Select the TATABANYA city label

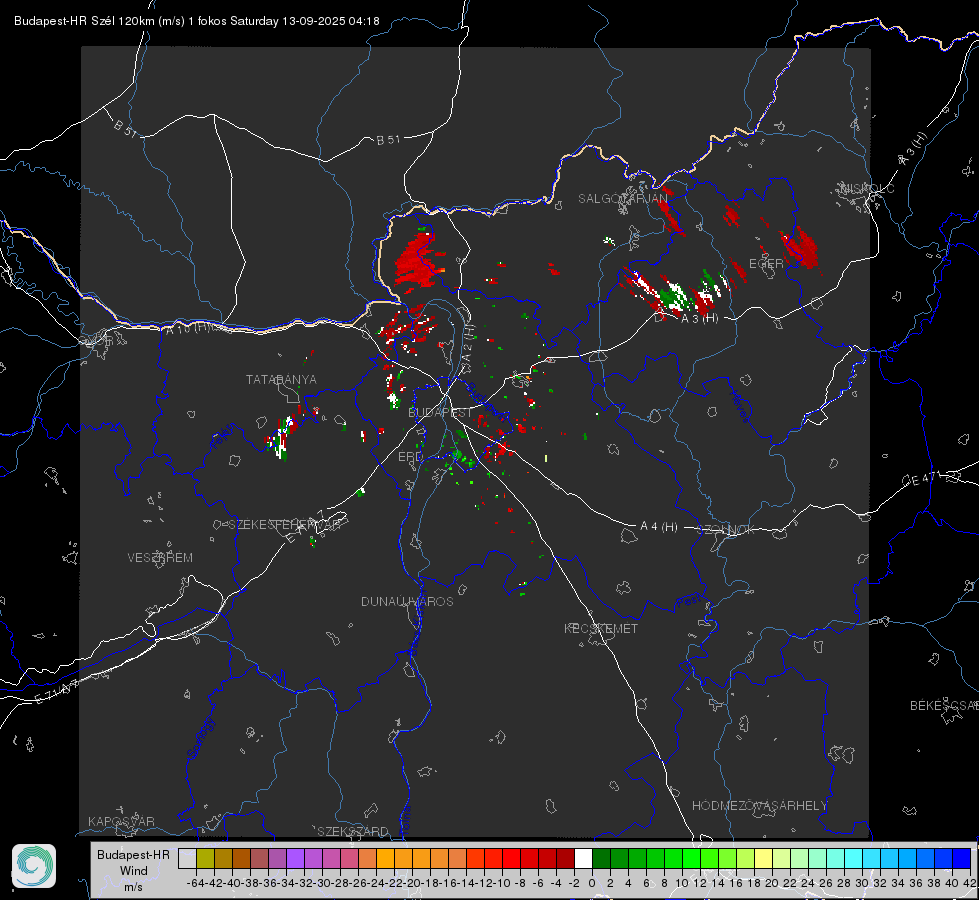(281, 380)
